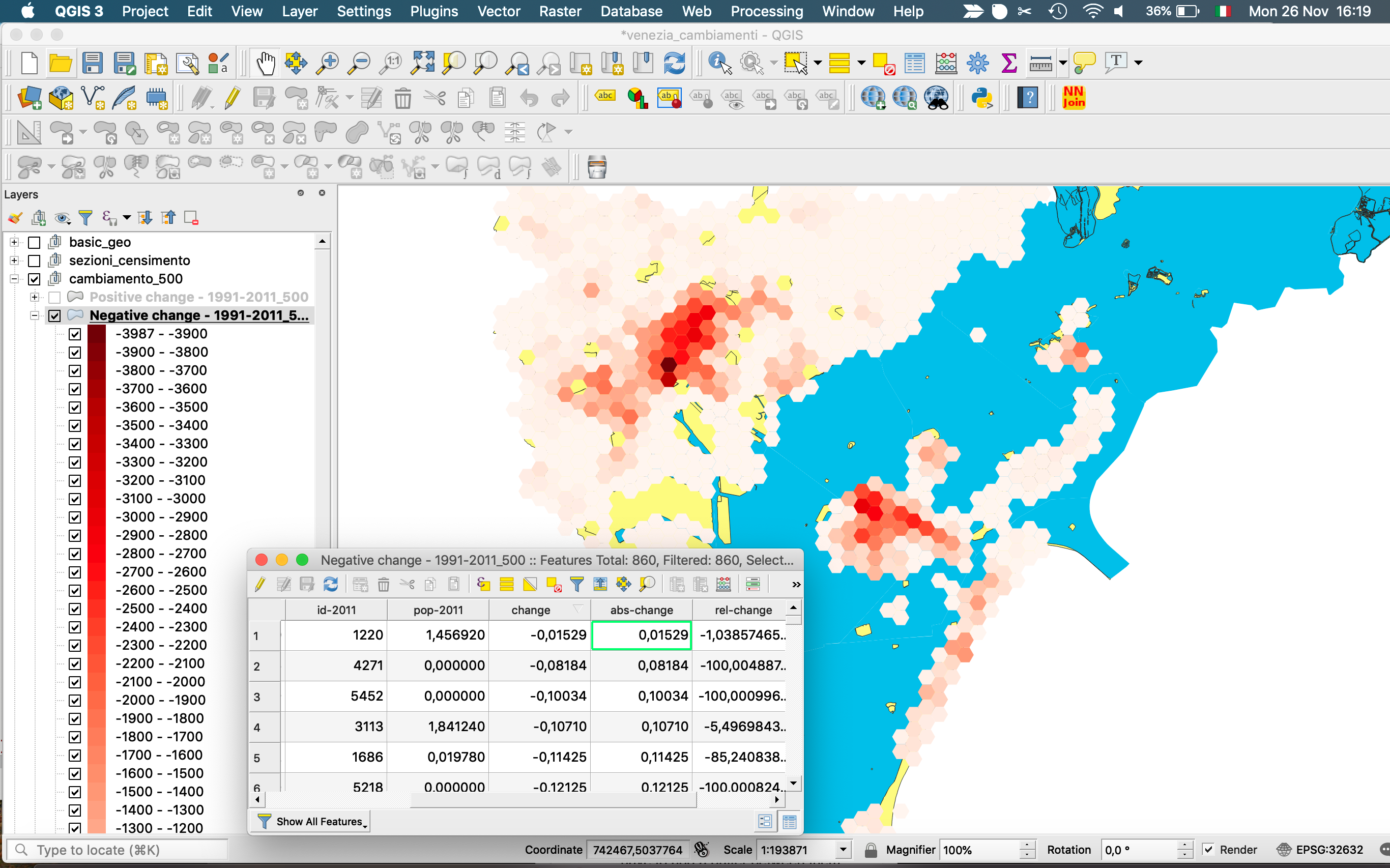The image size is (1390, 868).
Task: Select the Pan Map hand tool
Action: point(265,63)
